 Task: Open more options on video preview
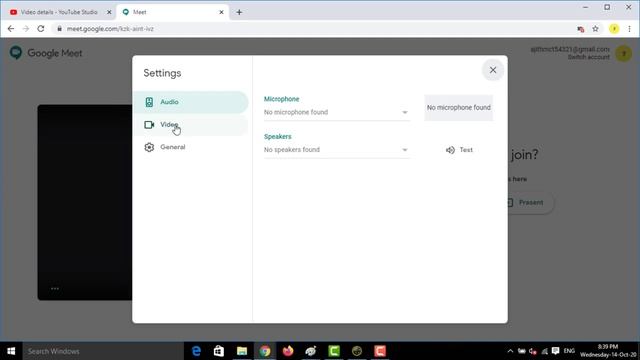55,289
